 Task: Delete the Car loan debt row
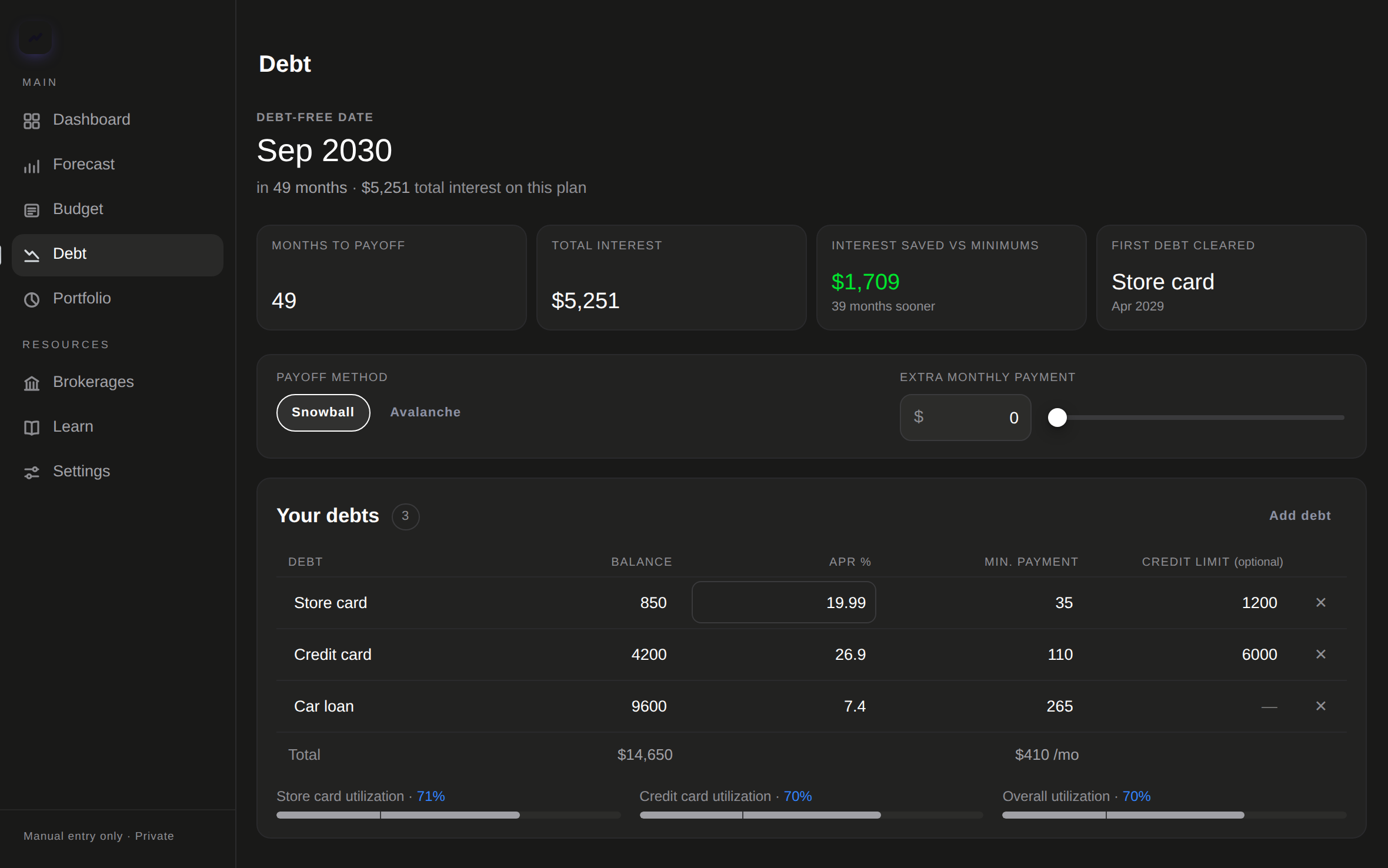click(x=1321, y=706)
